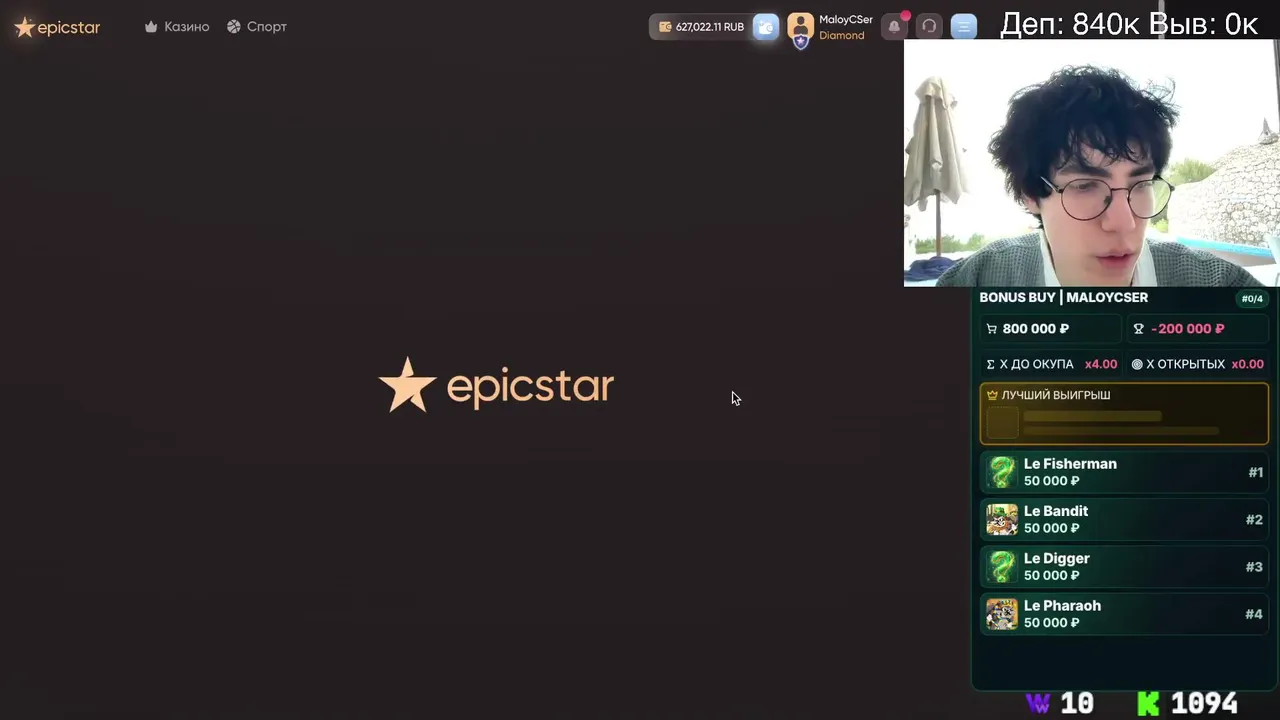The height and width of the screenshot is (720, 1280).
Task: Open the notifications bell
Action: 894,27
